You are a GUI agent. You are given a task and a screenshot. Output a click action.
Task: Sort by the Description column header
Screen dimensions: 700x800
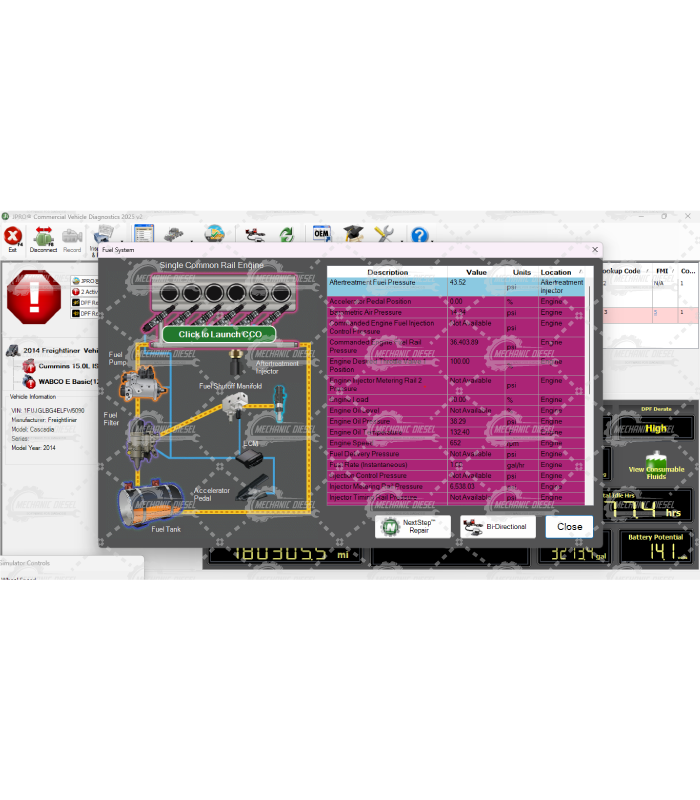coord(387,272)
